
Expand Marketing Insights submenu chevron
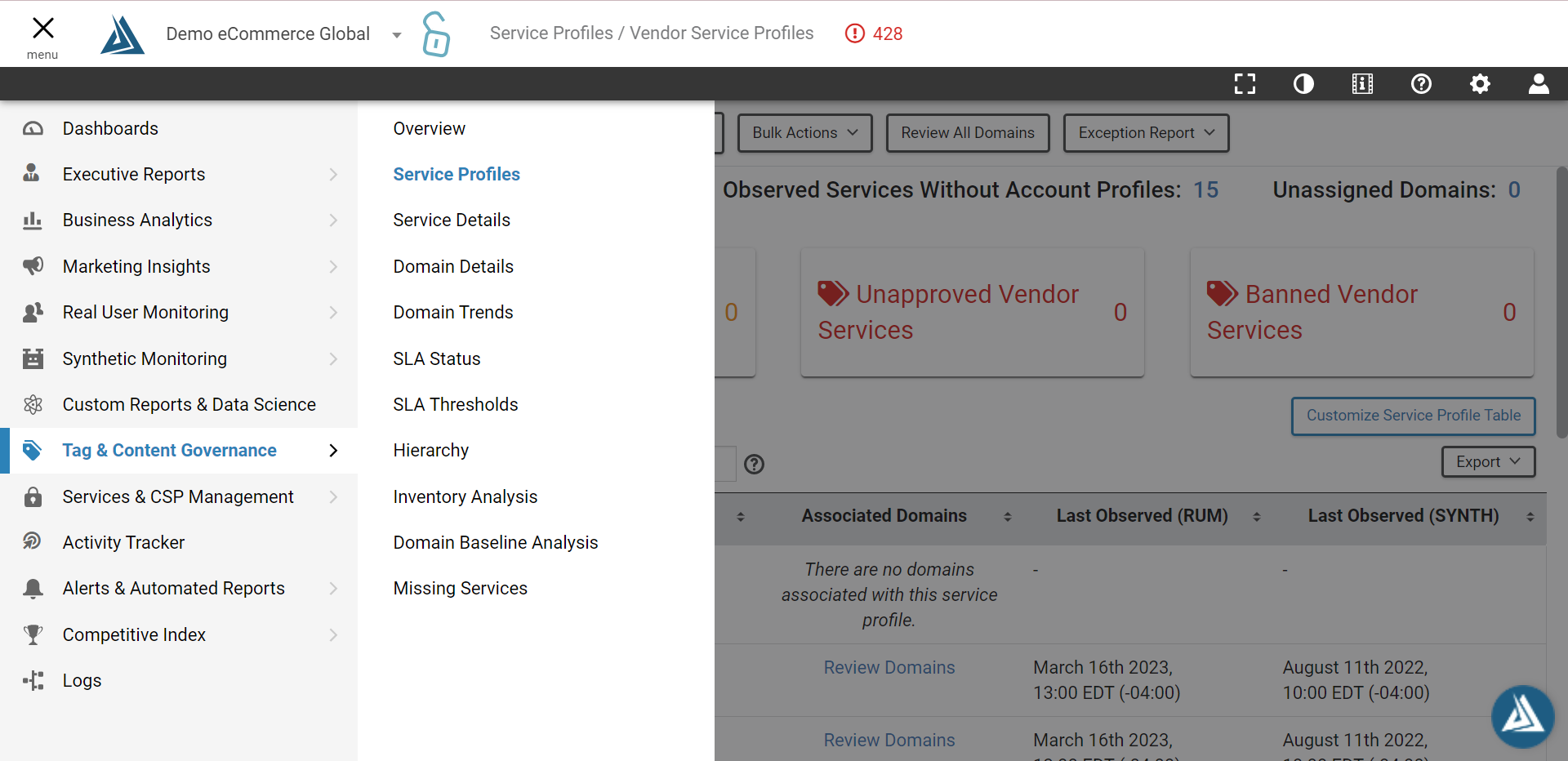click(x=333, y=266)
